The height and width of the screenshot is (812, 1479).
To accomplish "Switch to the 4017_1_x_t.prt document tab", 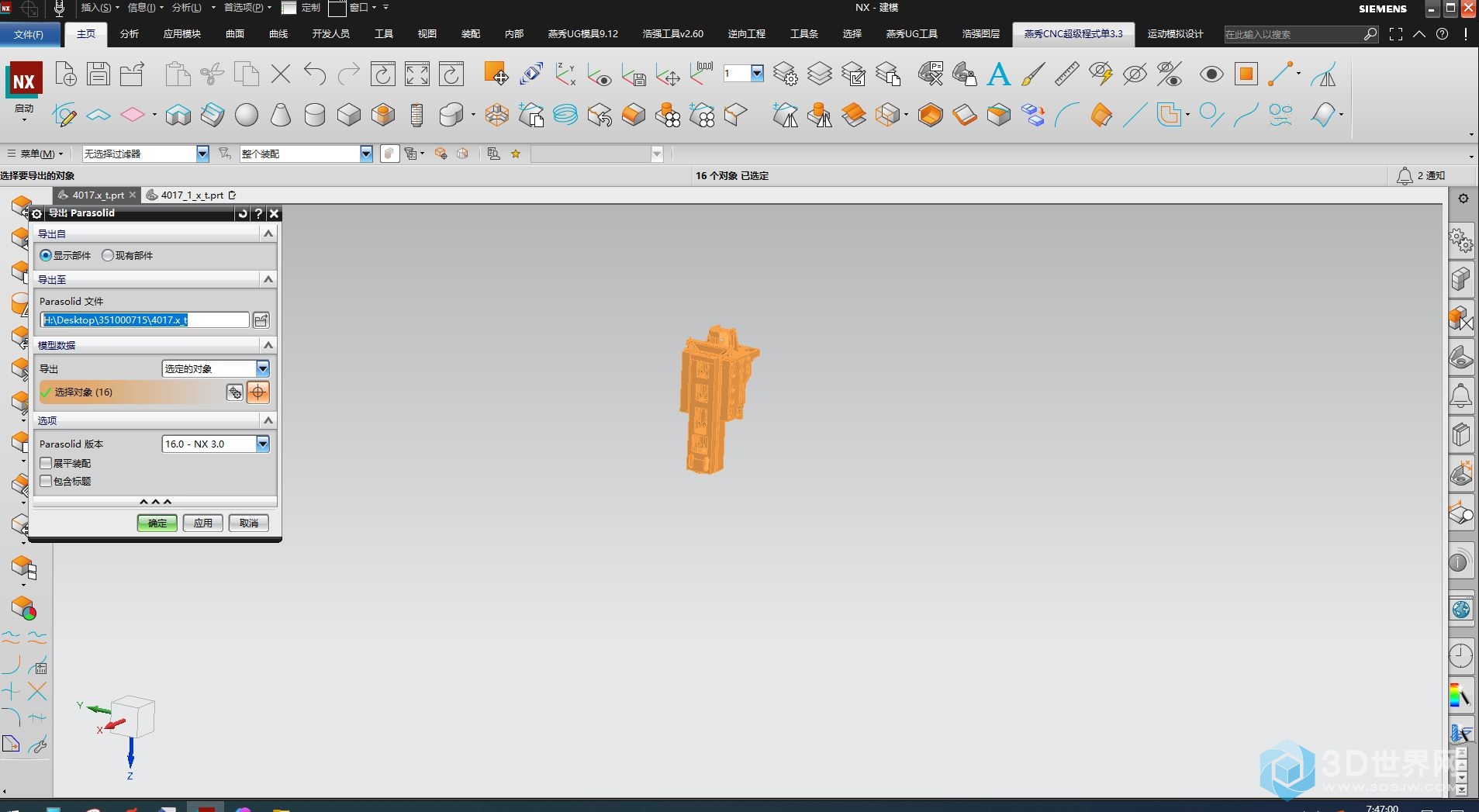I will (x=191, y=195).
